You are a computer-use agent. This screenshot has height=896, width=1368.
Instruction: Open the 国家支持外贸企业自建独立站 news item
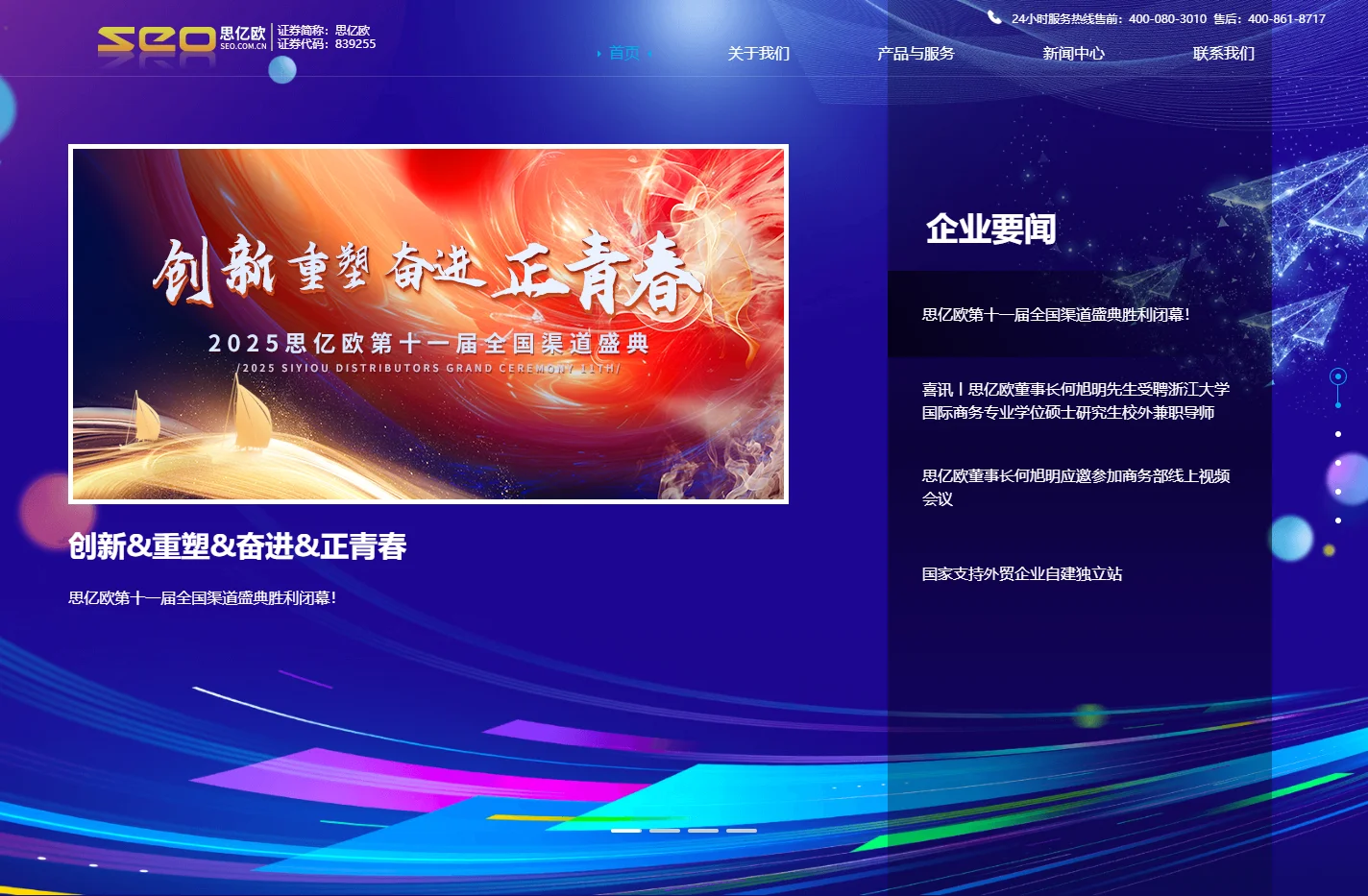(x=1022, y=573)
